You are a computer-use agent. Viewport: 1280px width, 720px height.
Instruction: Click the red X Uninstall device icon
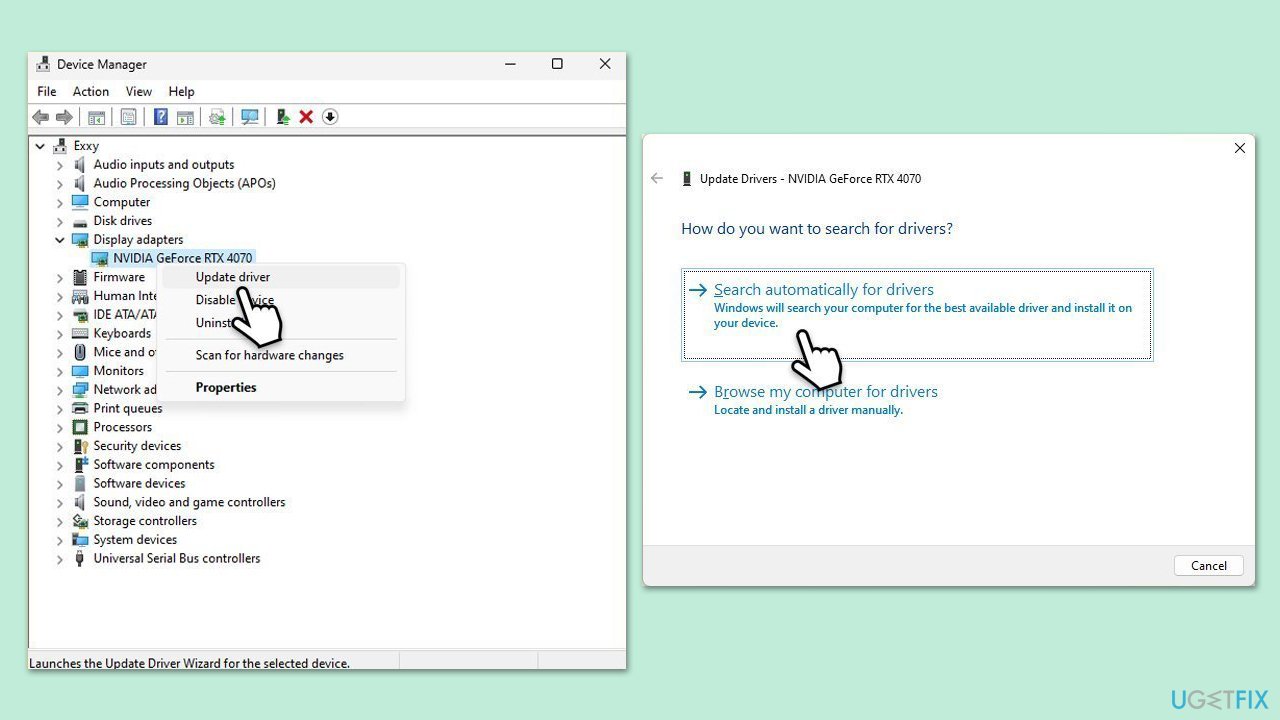[x=306, y=117]
